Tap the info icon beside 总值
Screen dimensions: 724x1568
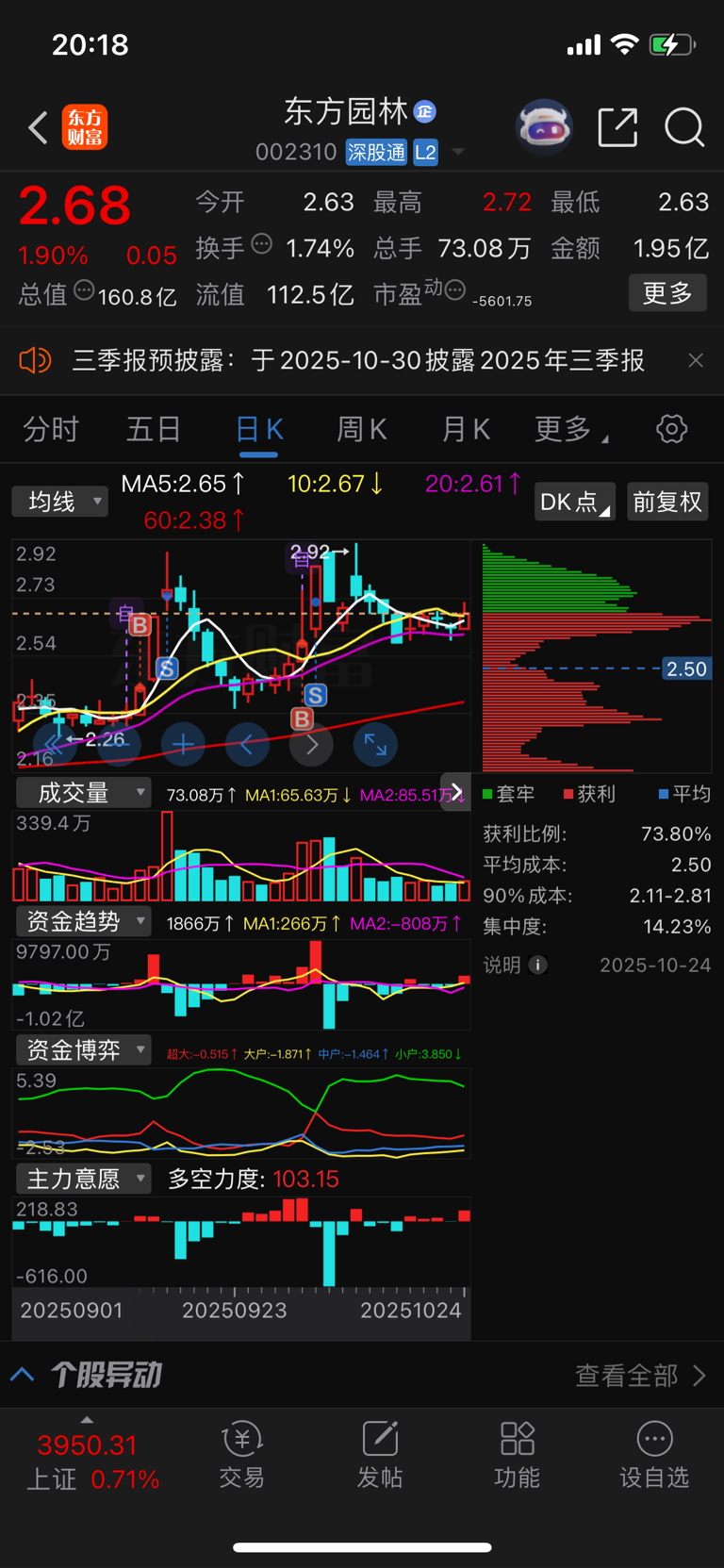(x=83, y=290)
